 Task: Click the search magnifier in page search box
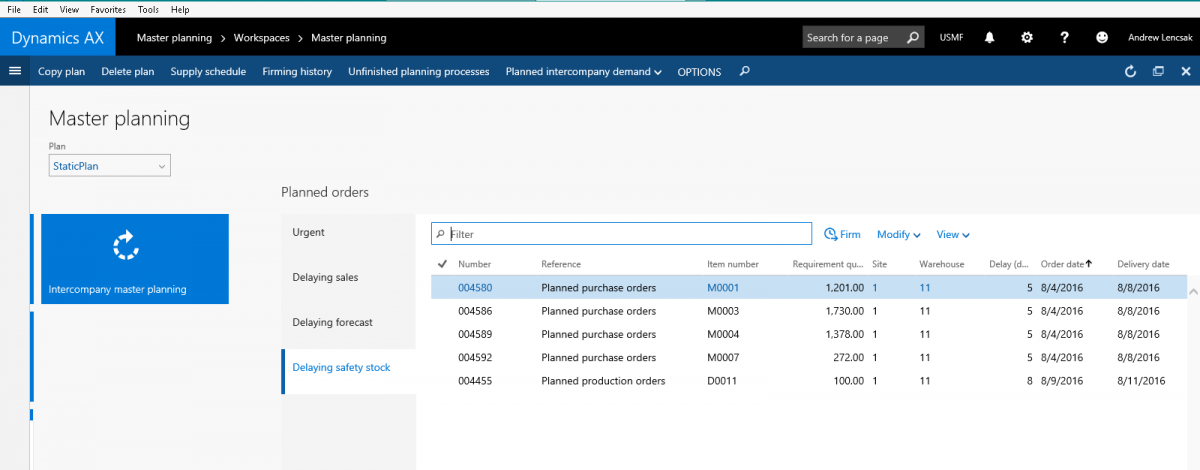(912, 38)
